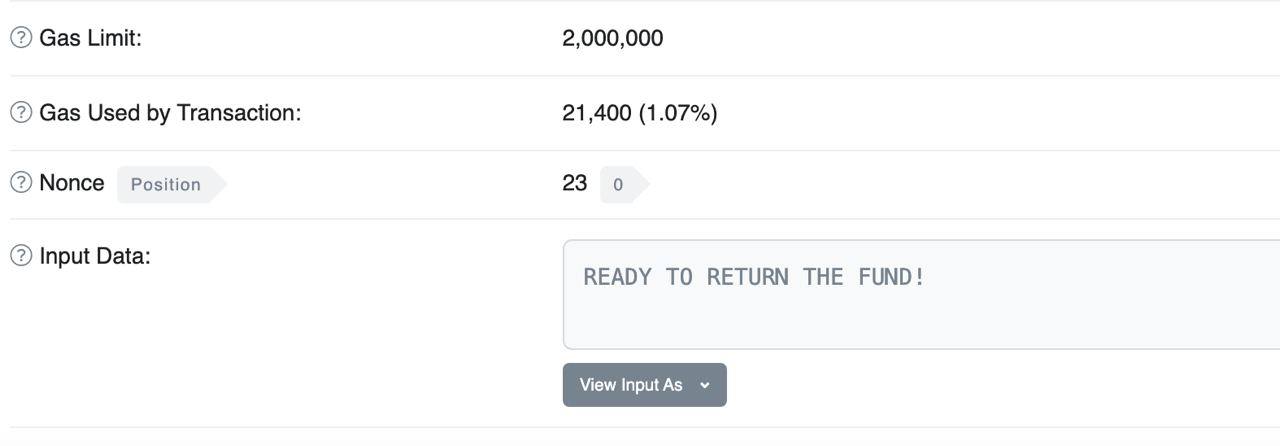This screenshot has height=446, width=1280.
Task: Click the Gas Limit label
Action: point(90,38)
